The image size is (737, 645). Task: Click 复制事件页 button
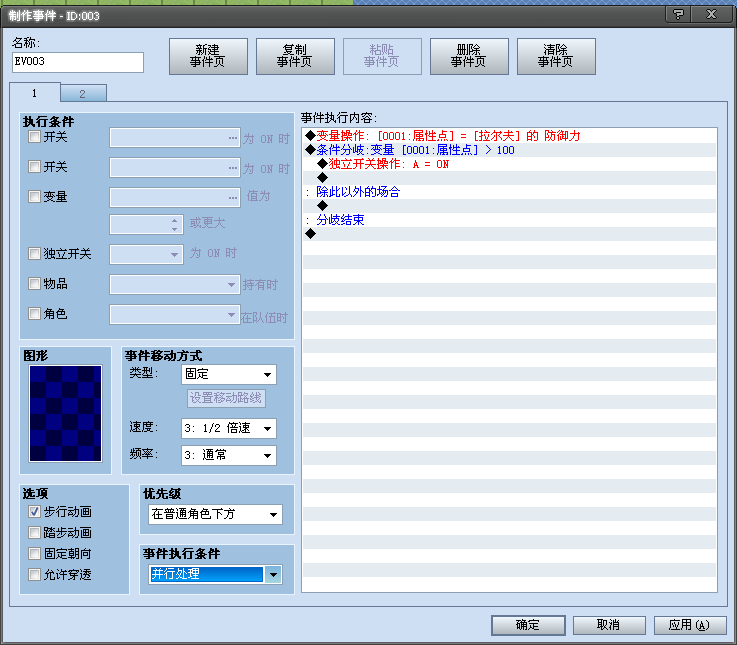click(295, 56)
